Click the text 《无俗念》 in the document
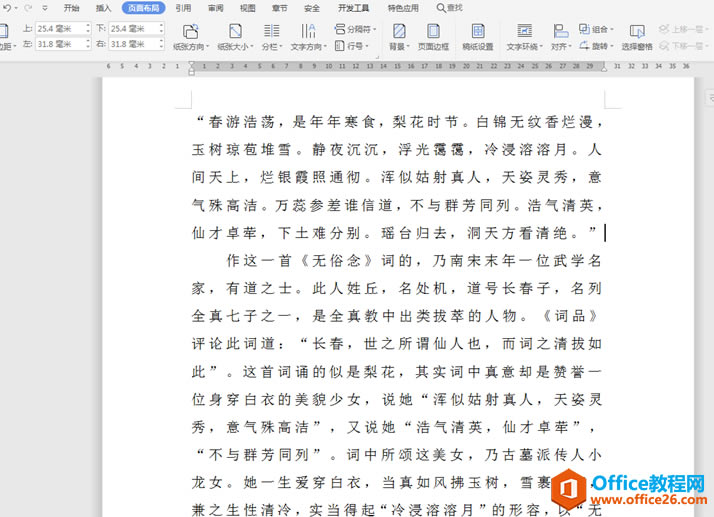This screenshot has width=714, height=517. [337, 261]
